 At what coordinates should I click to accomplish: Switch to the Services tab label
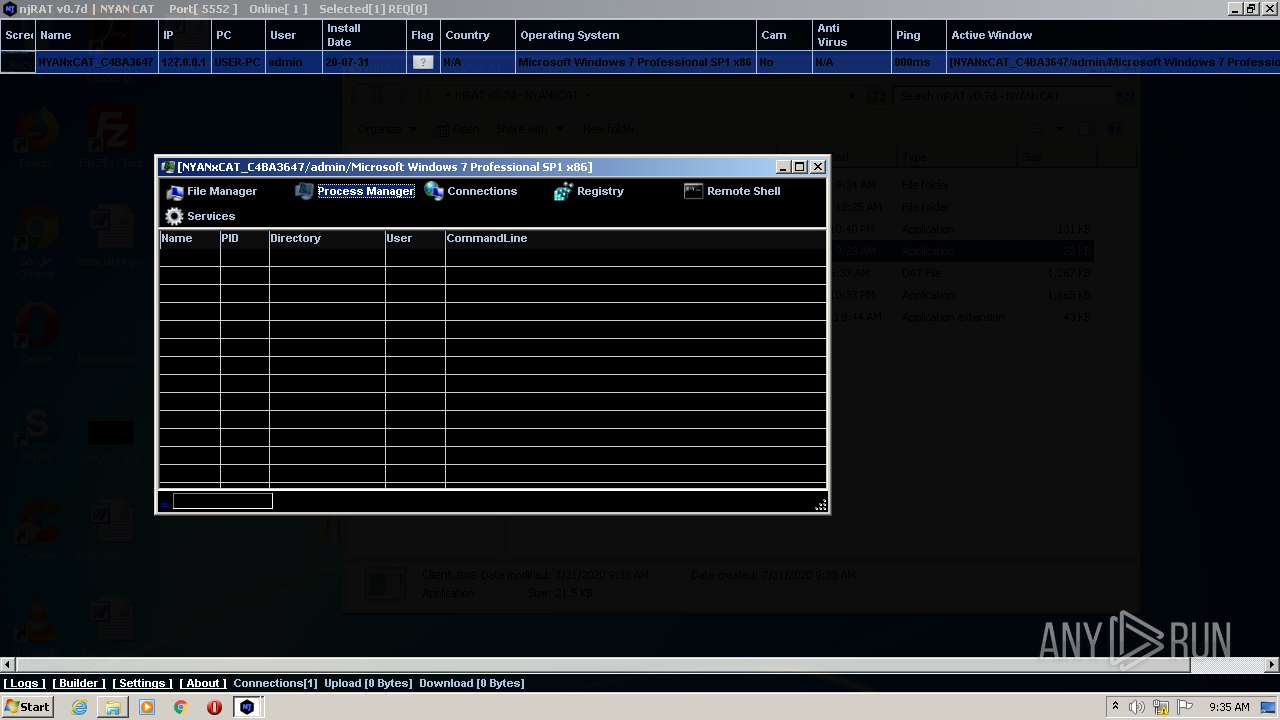(211, 216)
